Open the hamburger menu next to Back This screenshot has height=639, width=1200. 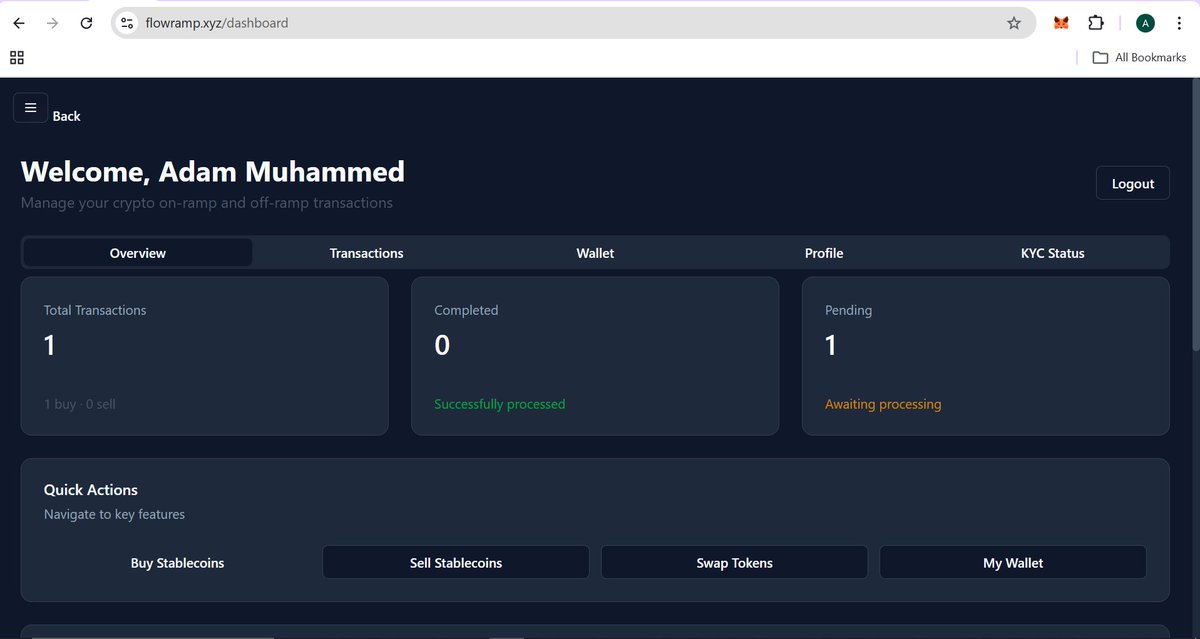(30, 107)
